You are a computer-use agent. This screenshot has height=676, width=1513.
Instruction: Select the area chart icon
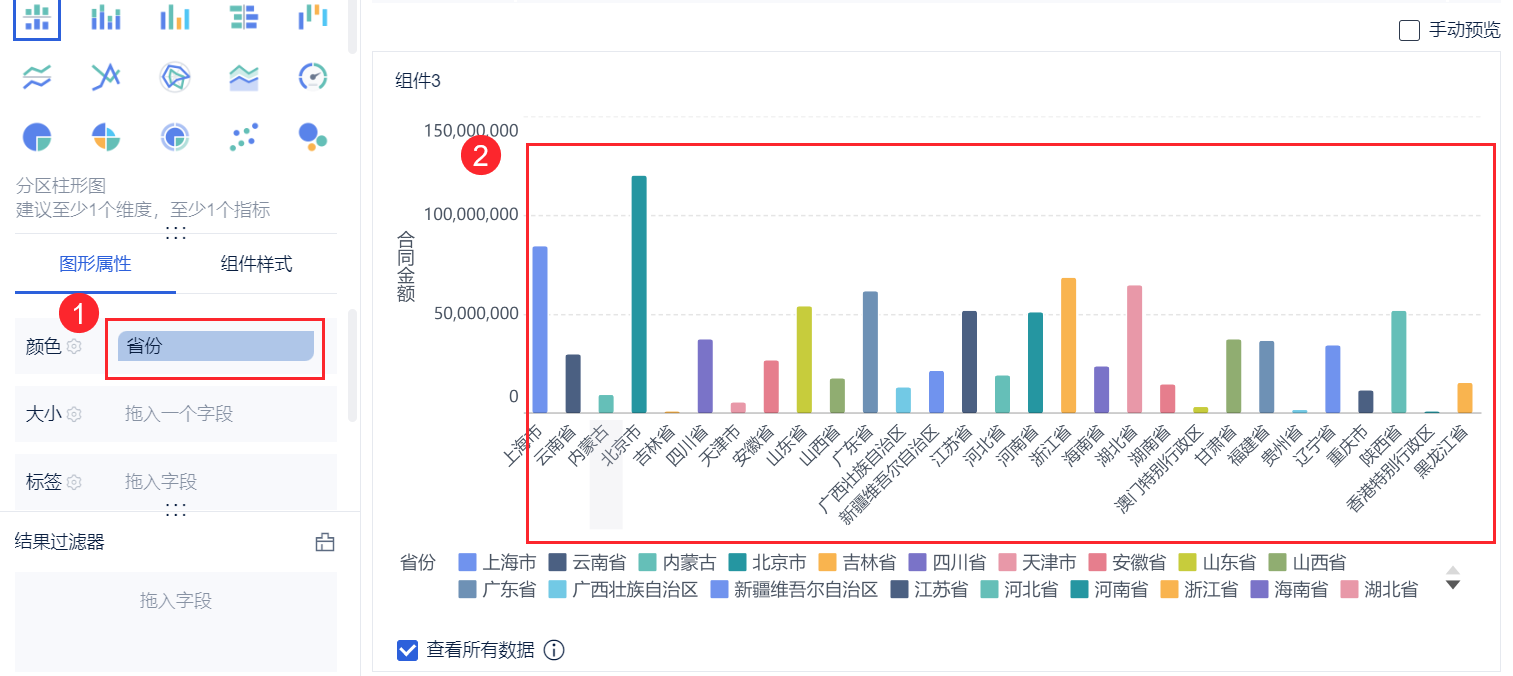pos(244,77)
